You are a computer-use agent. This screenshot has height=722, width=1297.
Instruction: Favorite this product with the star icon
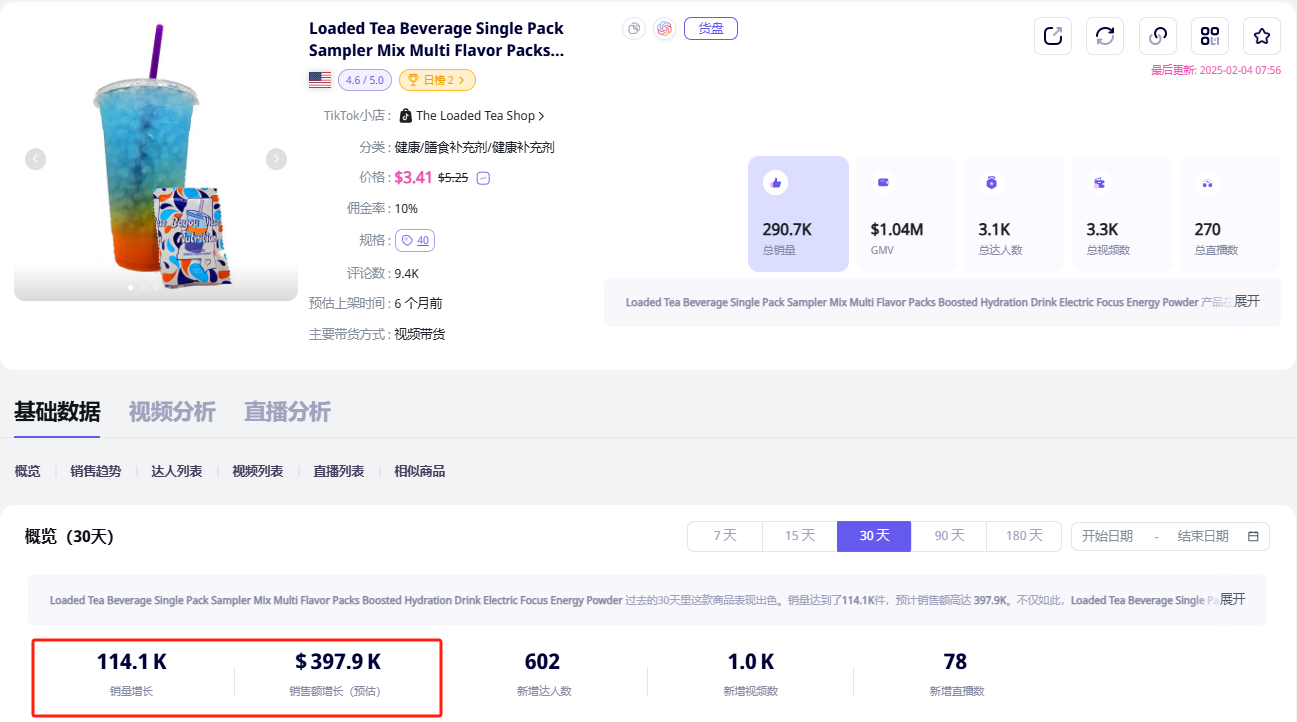[1262, 36]
